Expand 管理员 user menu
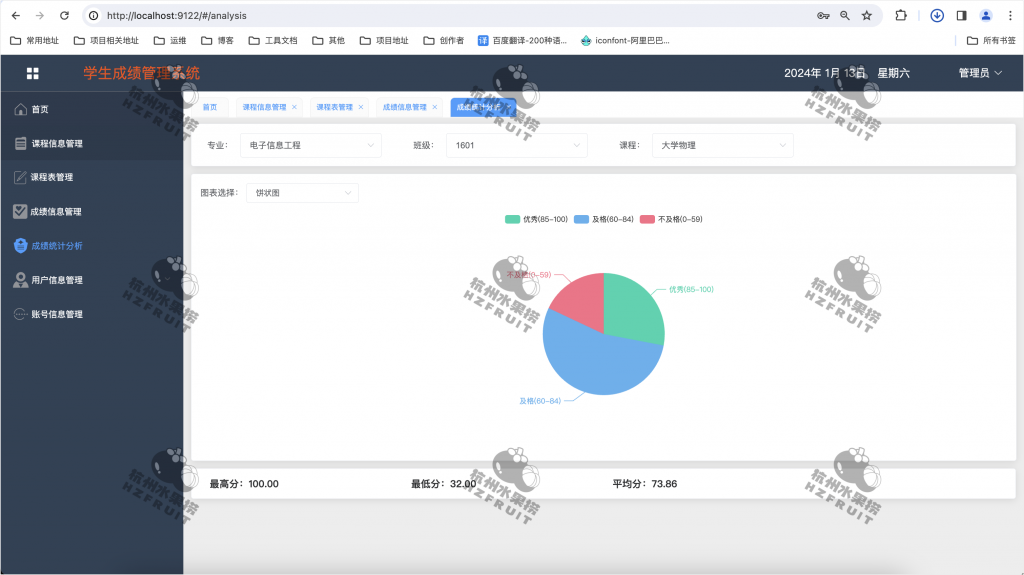Screen dimensions: 1024x575 (980, 73)
